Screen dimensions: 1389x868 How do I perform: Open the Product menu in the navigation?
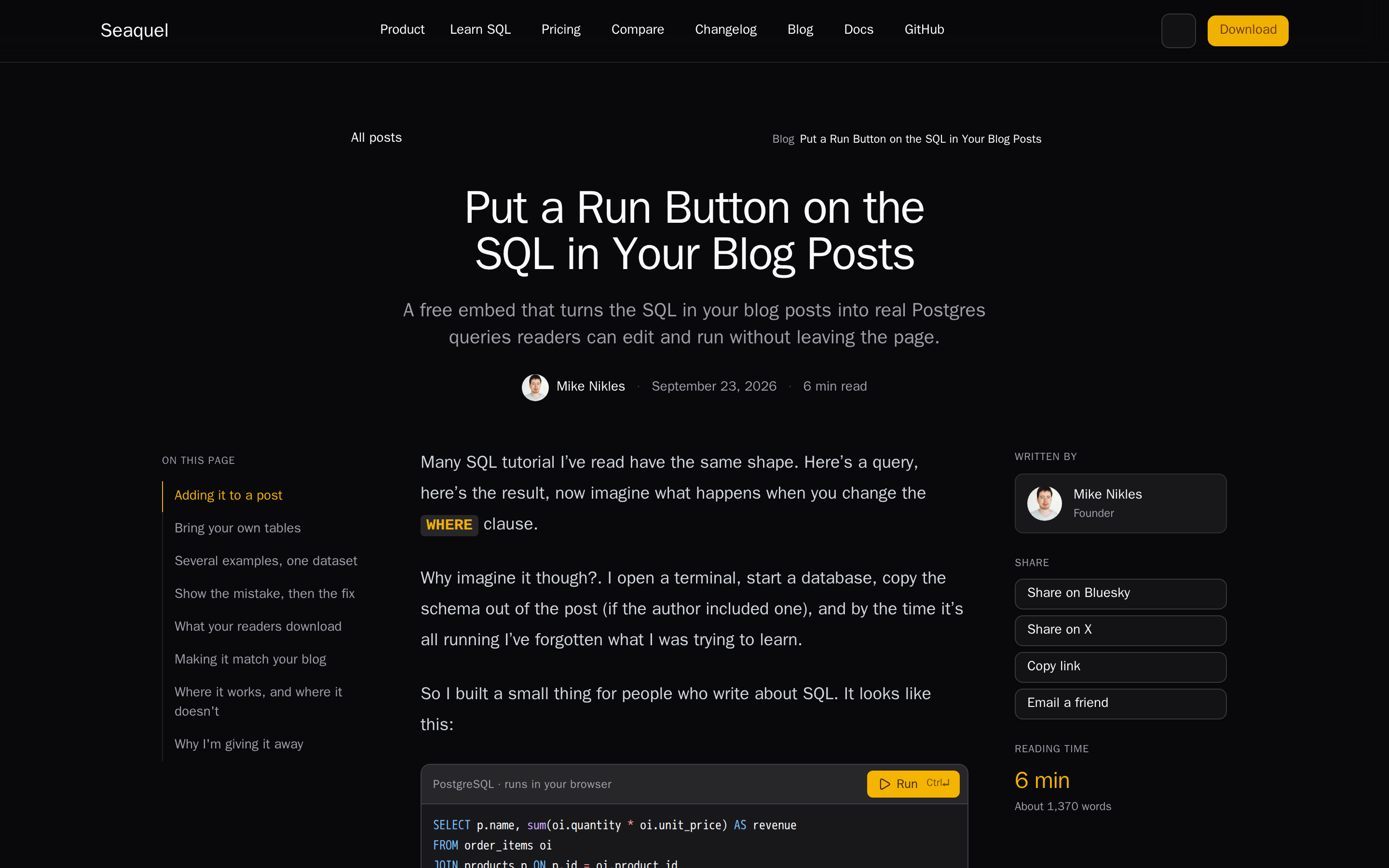402,29
